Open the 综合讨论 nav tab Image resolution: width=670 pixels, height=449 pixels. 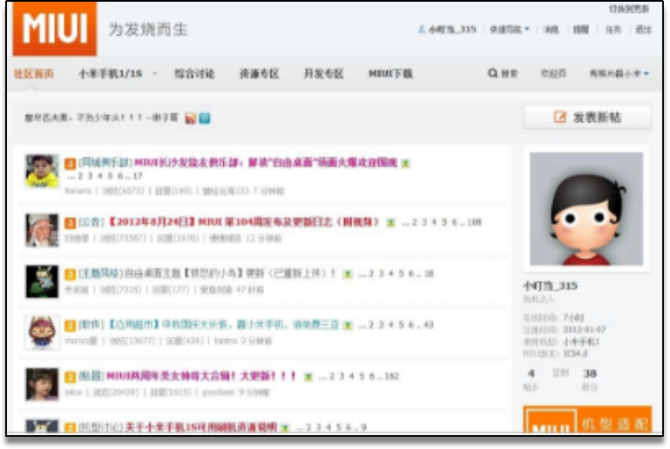194,74
